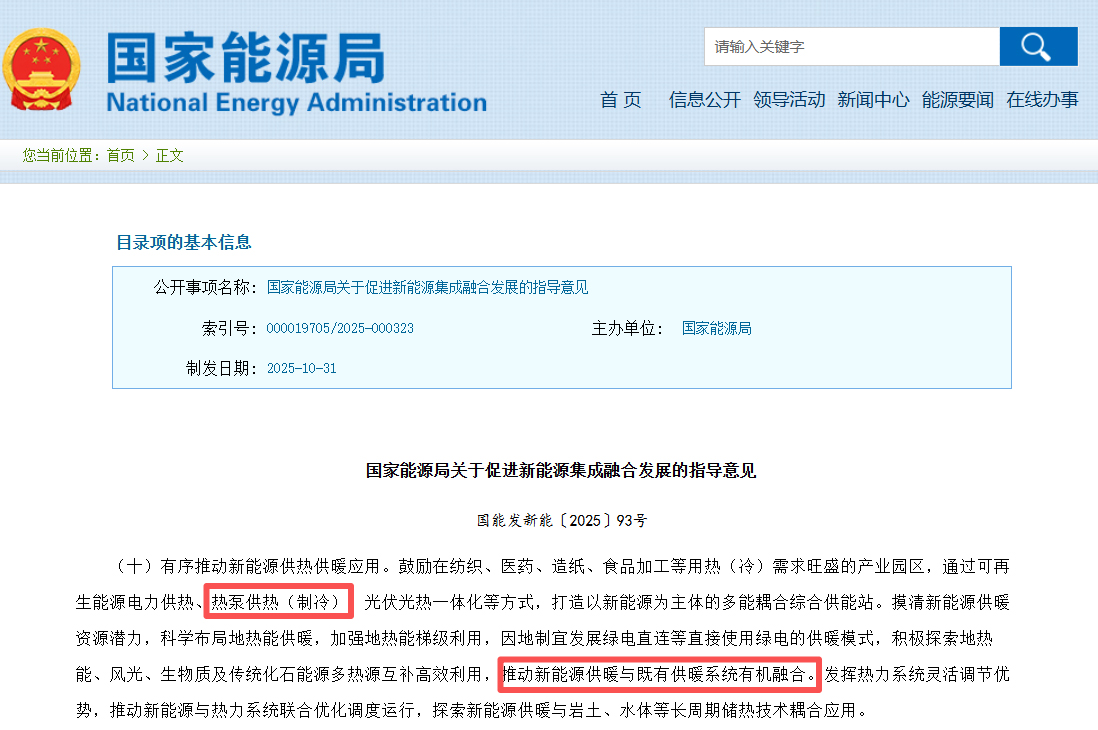Click the article heading 国家能源局关于促进新能源集成融合发展的指导意见

click(560, 472)
